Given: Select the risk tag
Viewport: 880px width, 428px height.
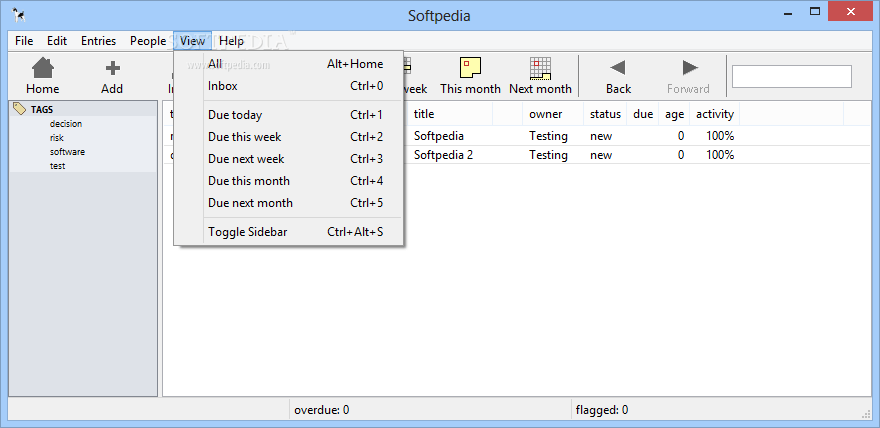Looking at the screenshot, I should [57, 138].
